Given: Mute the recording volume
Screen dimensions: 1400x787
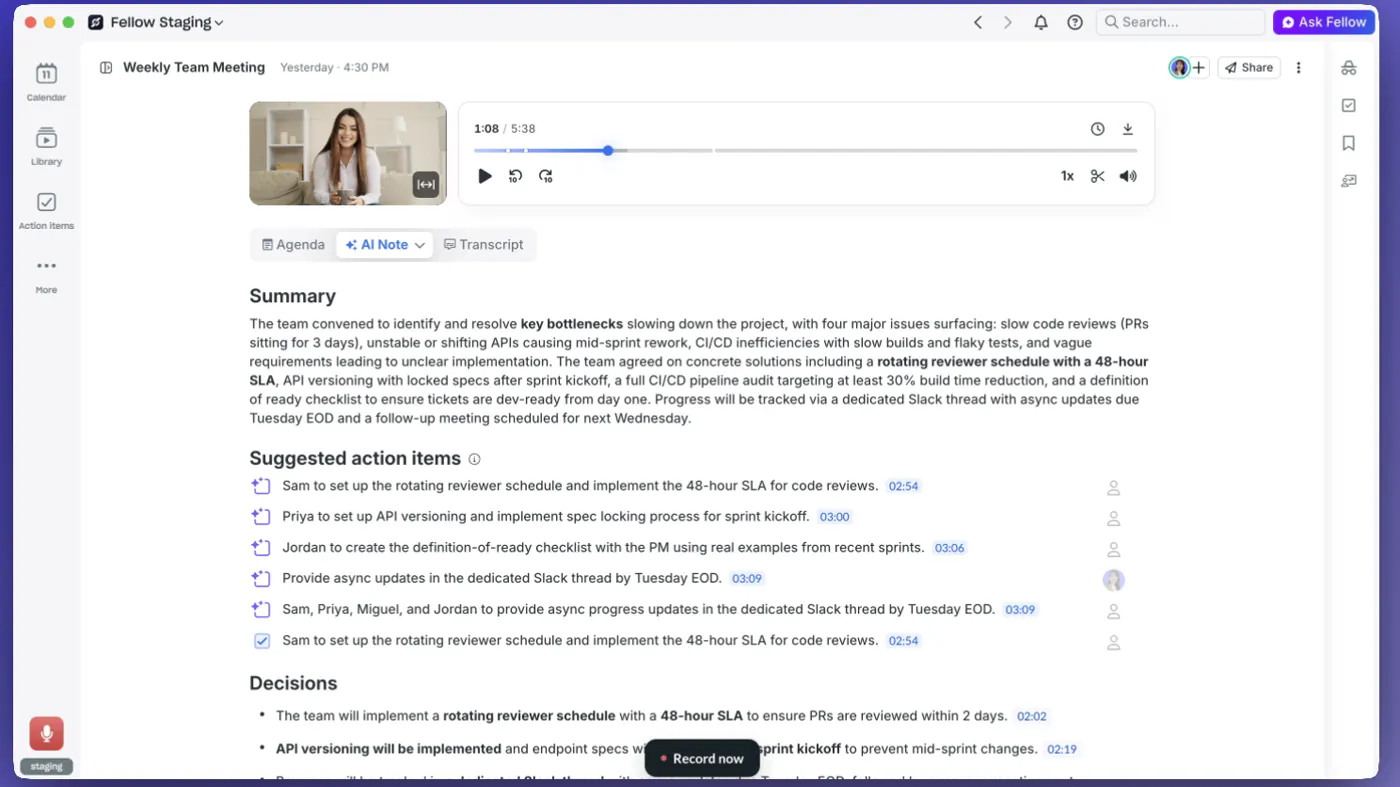Looking at the screenshot, I should [x=1128, y=176].
